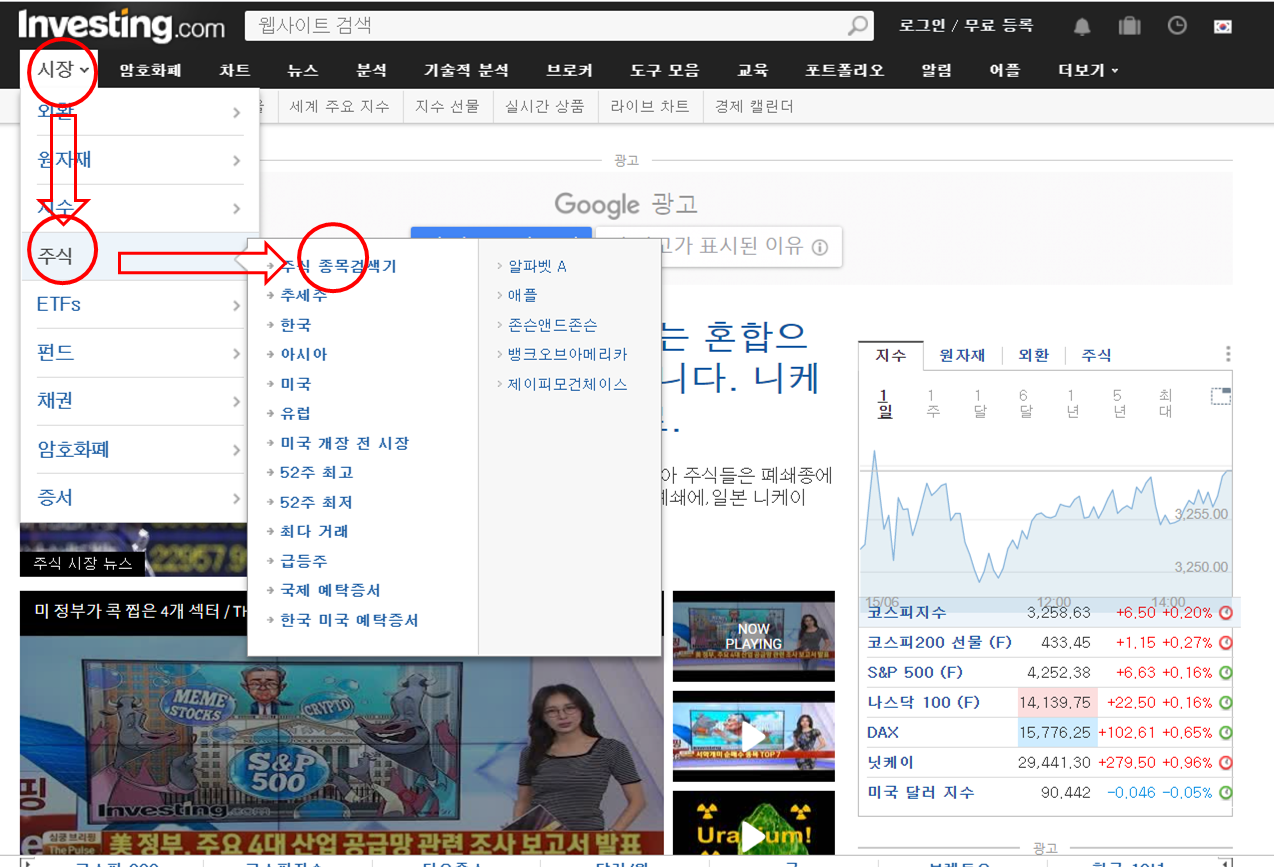Viewport: 1274px width, 867px height.
Task: Choose 52주 최고 submenu entry
Action: (x=317, y=472)
